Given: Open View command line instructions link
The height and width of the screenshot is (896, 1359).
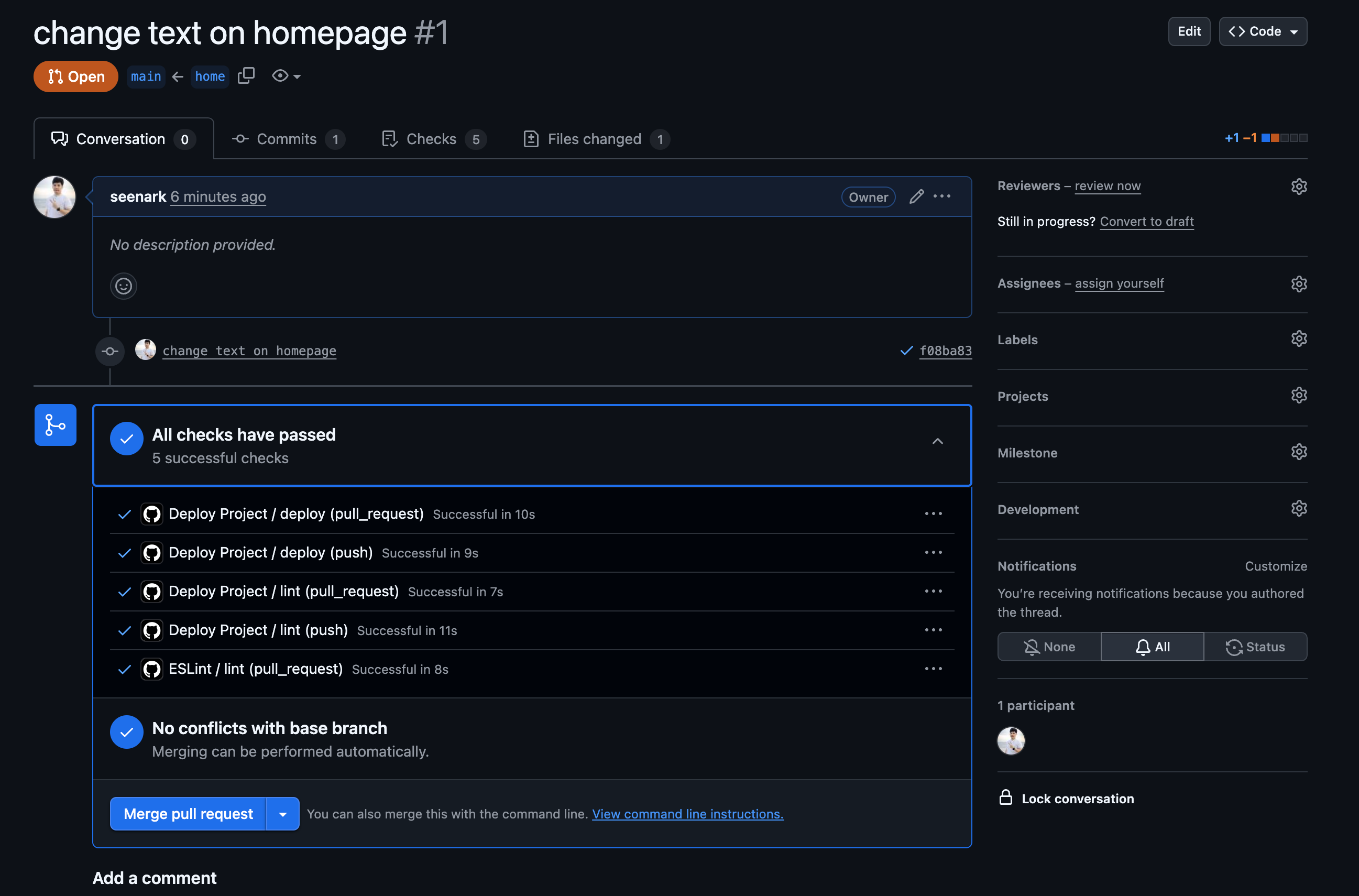Looking at the screenshot, I should [687, 814].
